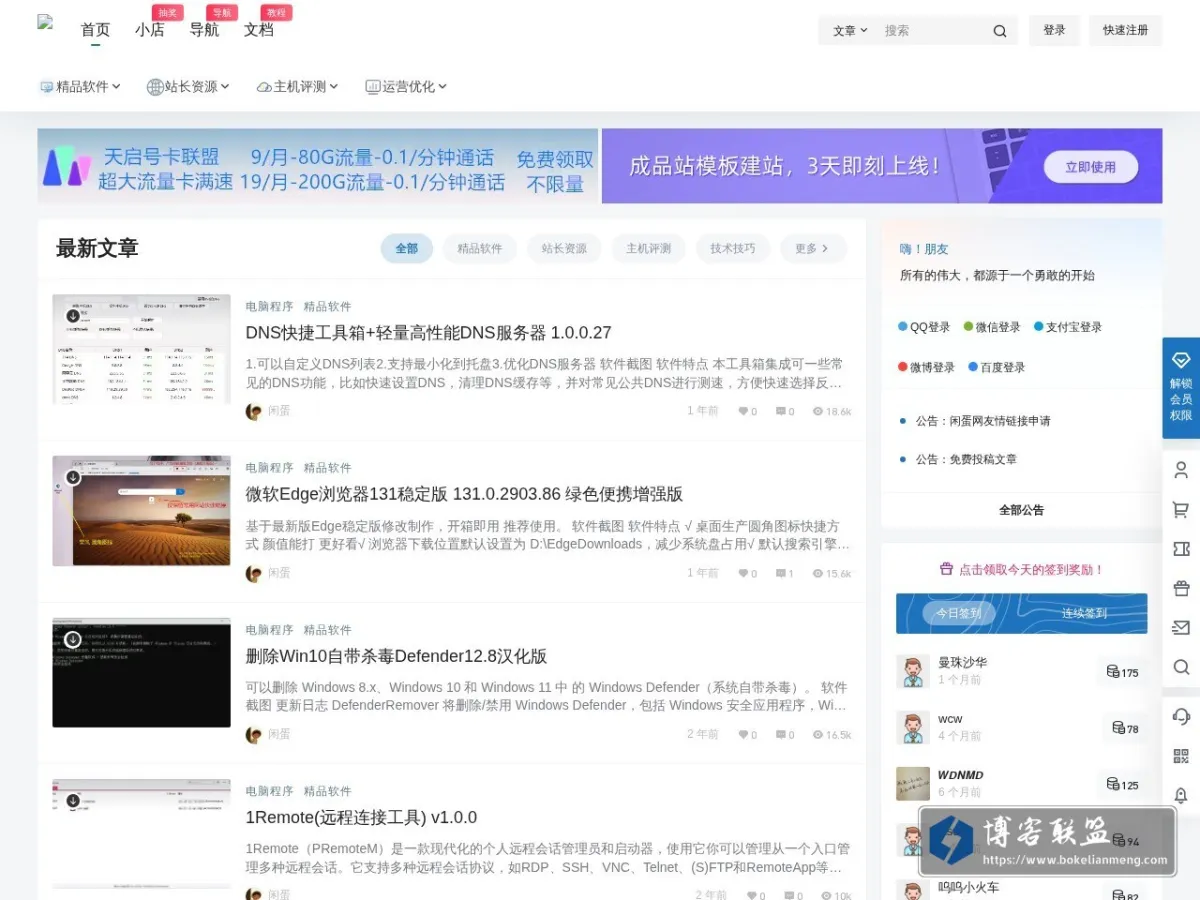The width and height of the screenshot is (1200, 900).
Task: Click 曼珠沙华 user avatar
Action: tap(913, 671)
